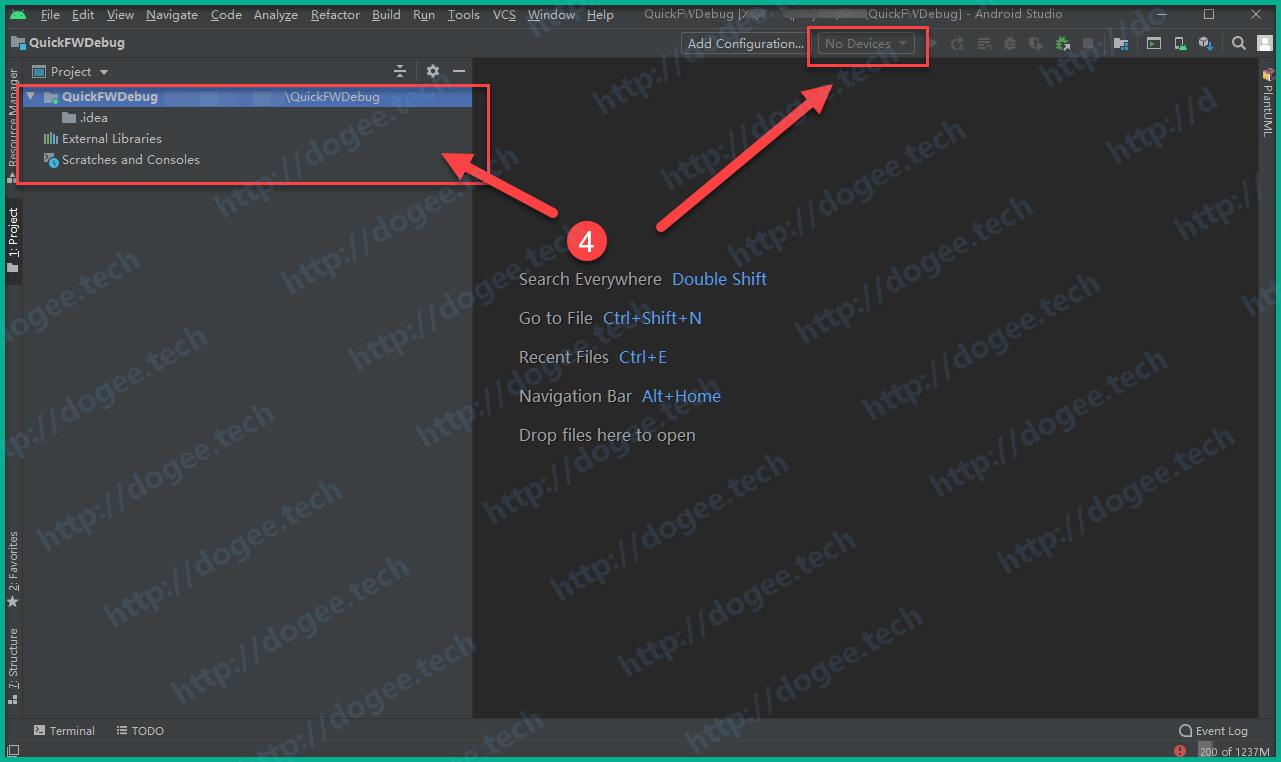Click the Ctrl+Shift+N shortcut text
This screenshot has height=762, width=1281.
click(652, 318)
